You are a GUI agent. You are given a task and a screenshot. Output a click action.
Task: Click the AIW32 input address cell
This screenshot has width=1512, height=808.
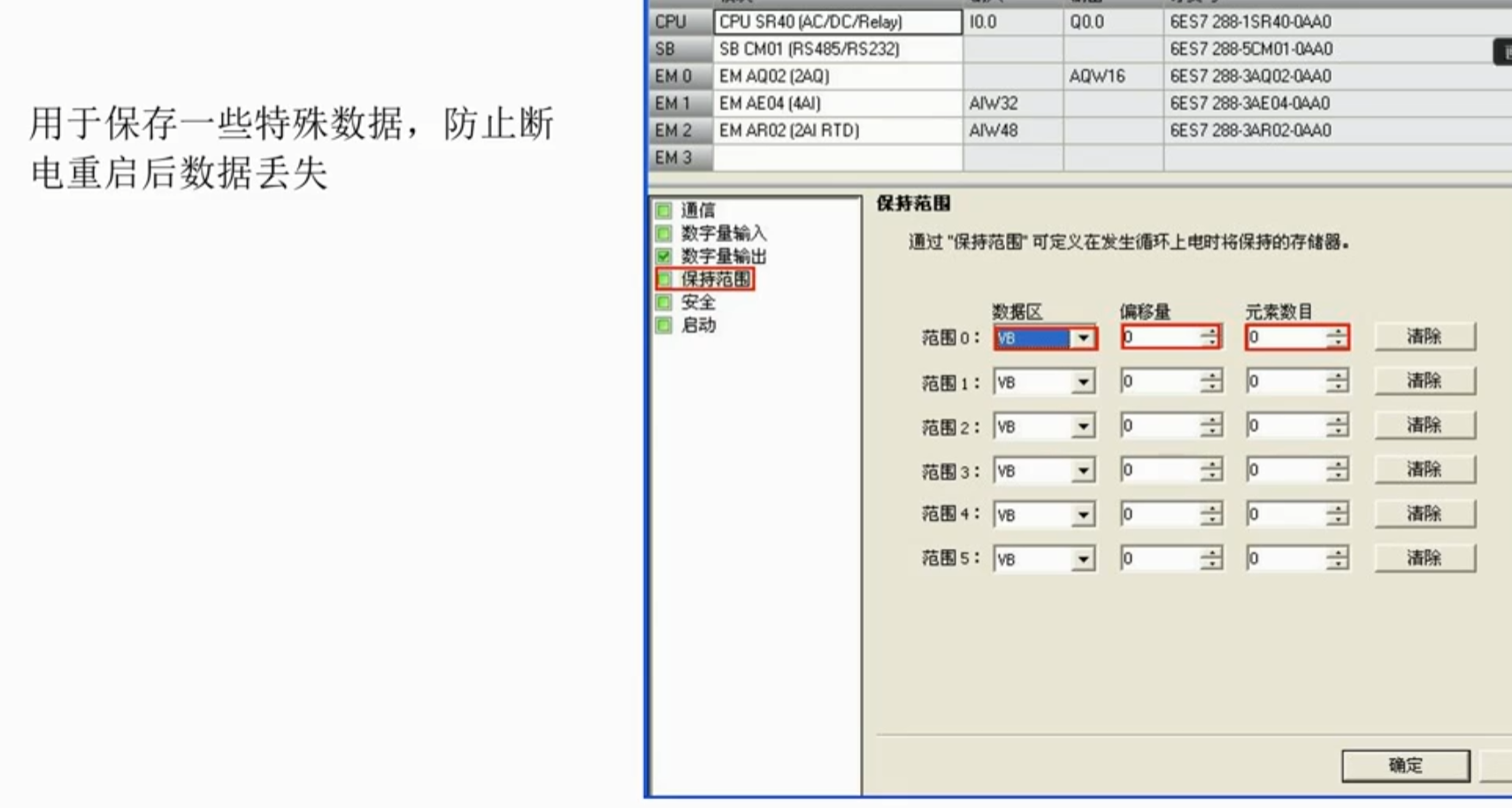(x=1013, y=104)
